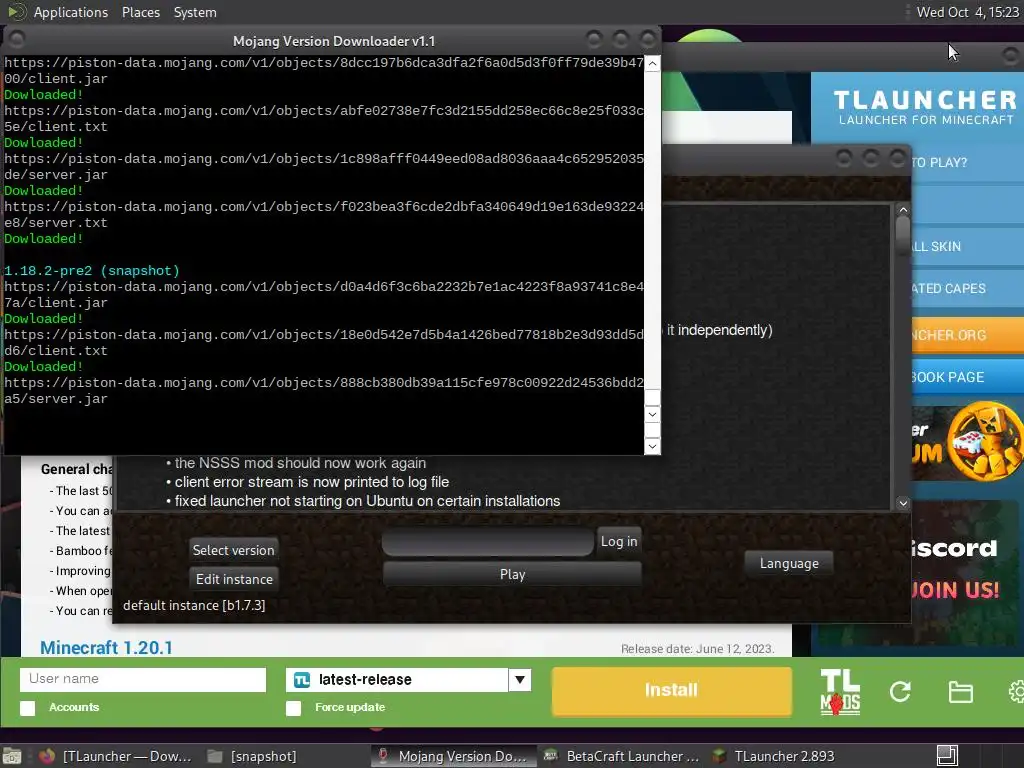Click 'default instance [b1.7.3]' label
This screenshot has width=1024, height=768.
click(194, 605)
